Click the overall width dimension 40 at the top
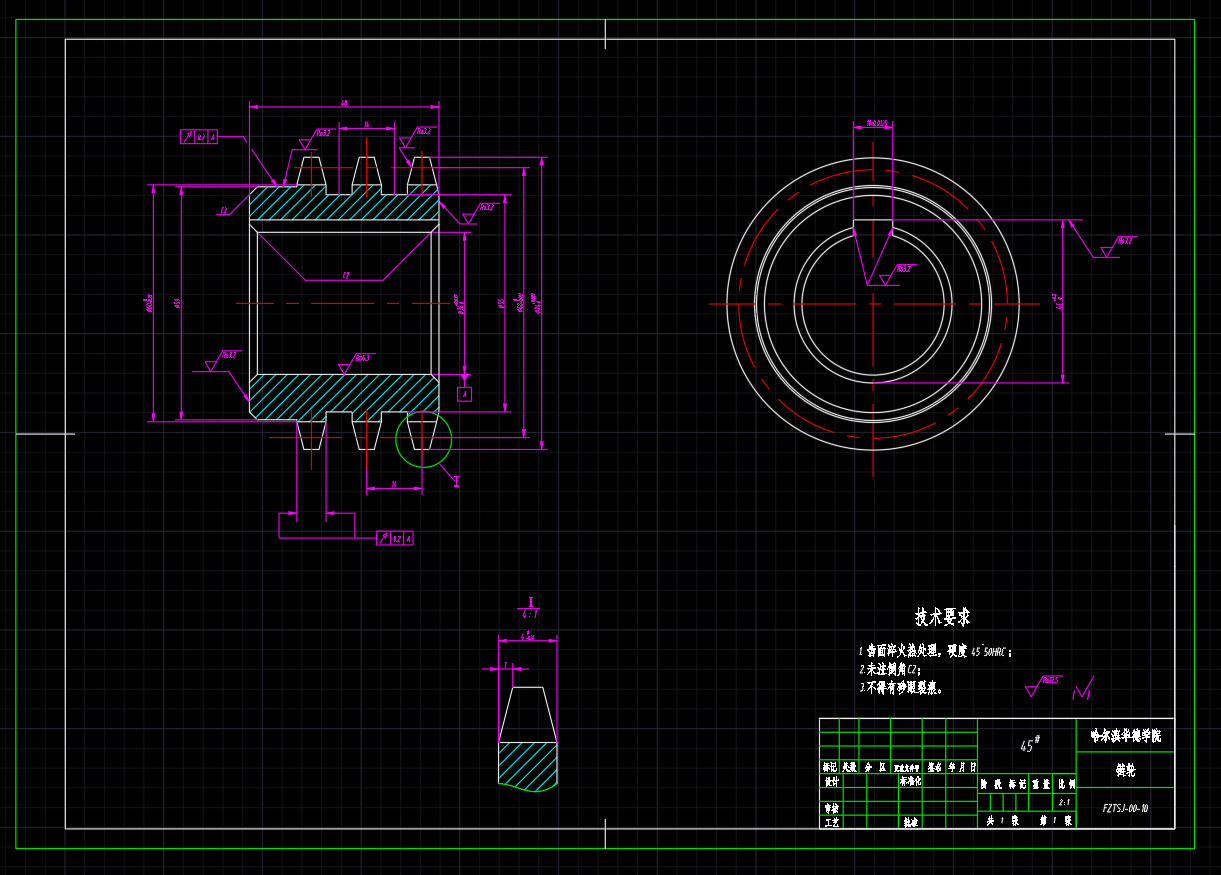The height and width of the screenshot is (875, 1221). pyautogui.click(x=344, y=102)
